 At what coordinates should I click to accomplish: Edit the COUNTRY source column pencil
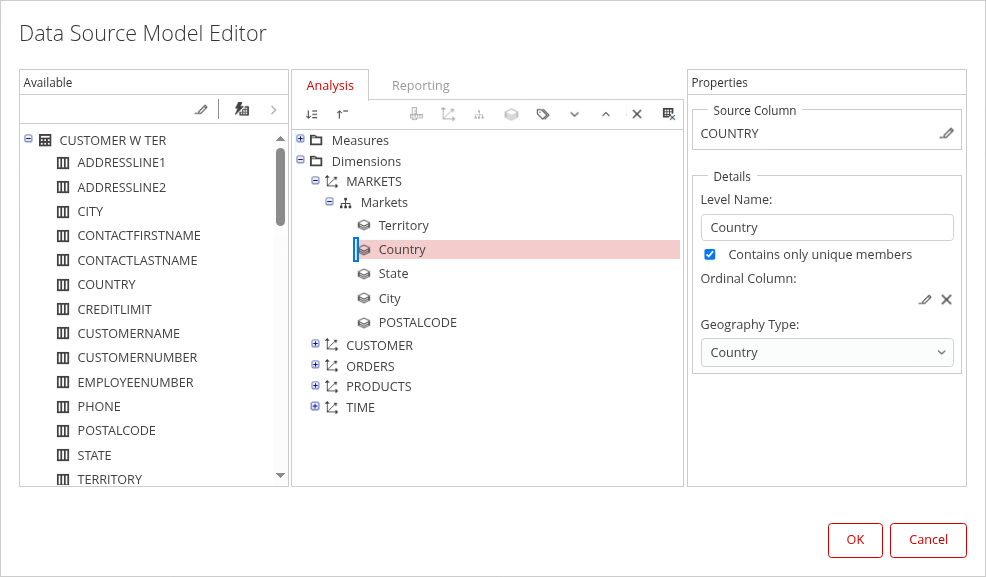click(946, 133)
